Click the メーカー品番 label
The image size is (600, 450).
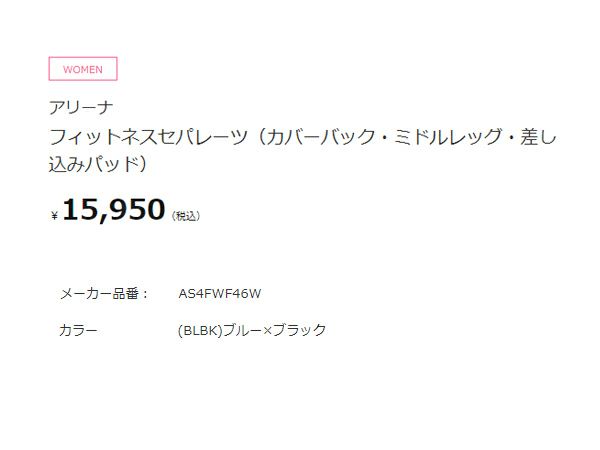pyautogui.click(x=98, y=294)
